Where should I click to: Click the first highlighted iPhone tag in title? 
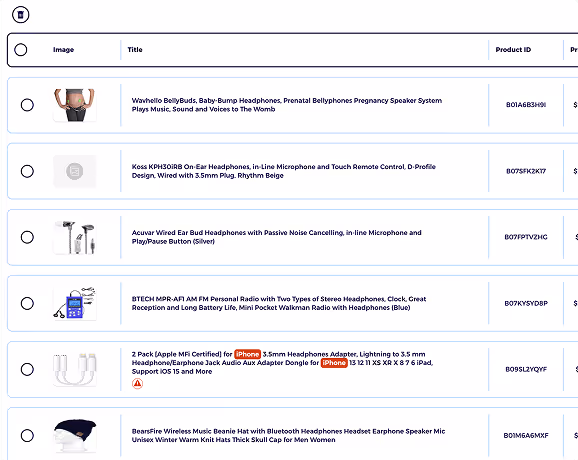pos(247,354)
